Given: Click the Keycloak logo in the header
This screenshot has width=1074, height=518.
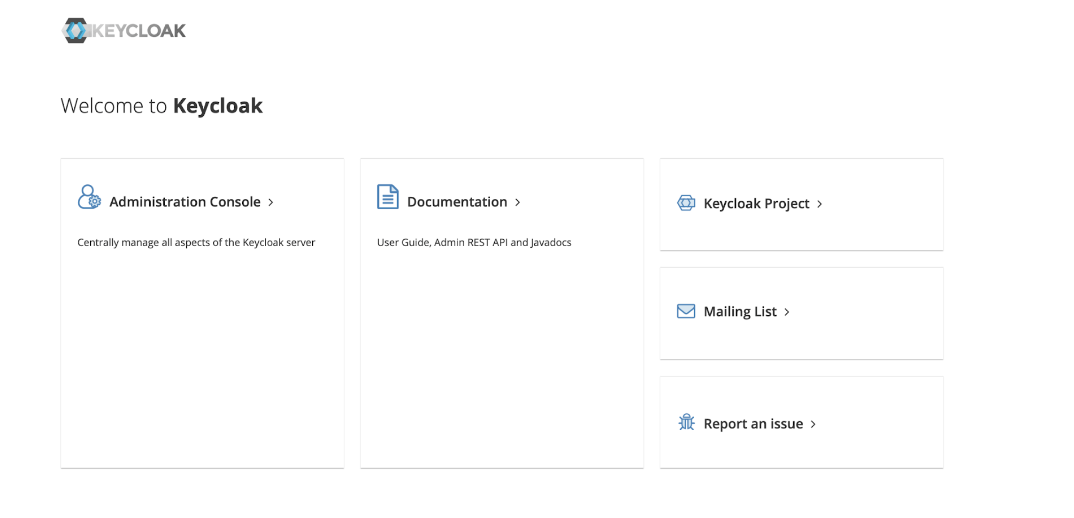Looking at the screenshot, I should 124,30.
